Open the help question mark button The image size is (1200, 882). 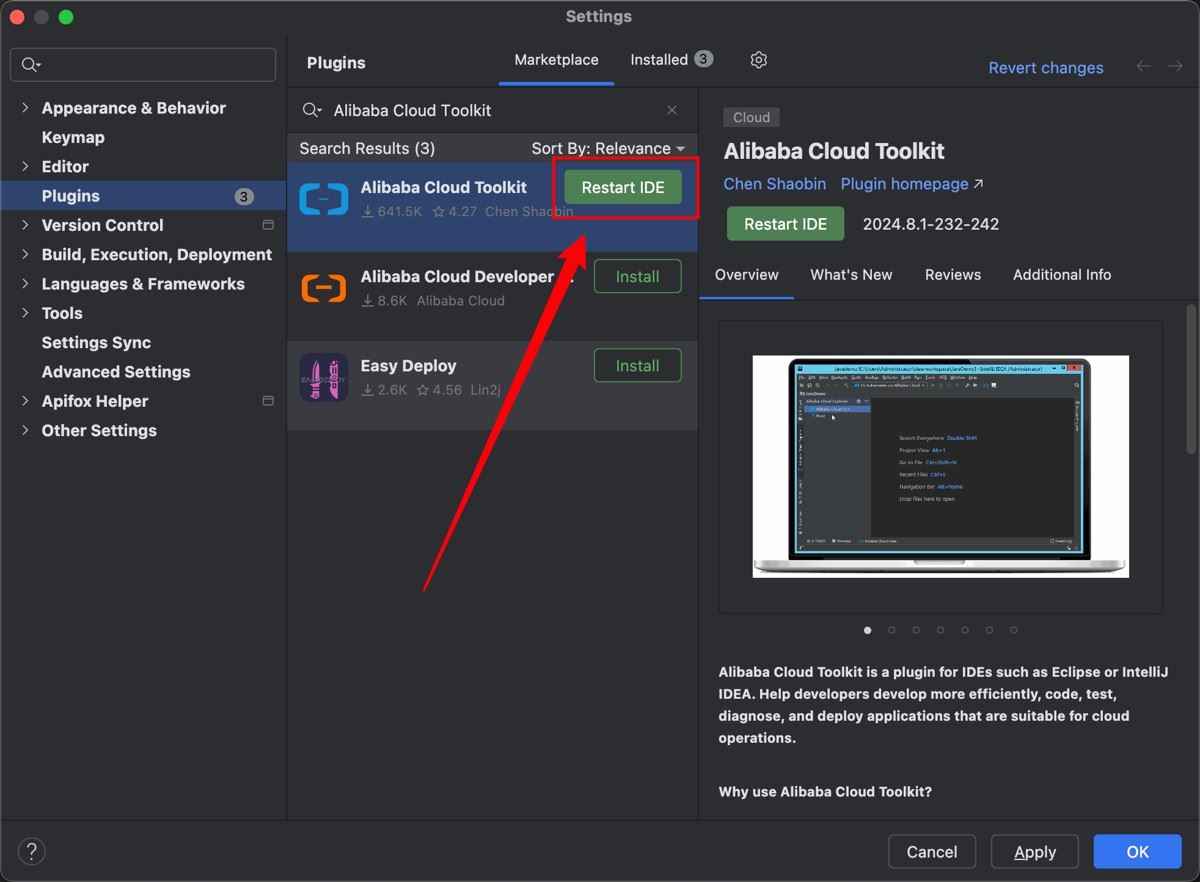pyautogui.click(x=32, y=851)
